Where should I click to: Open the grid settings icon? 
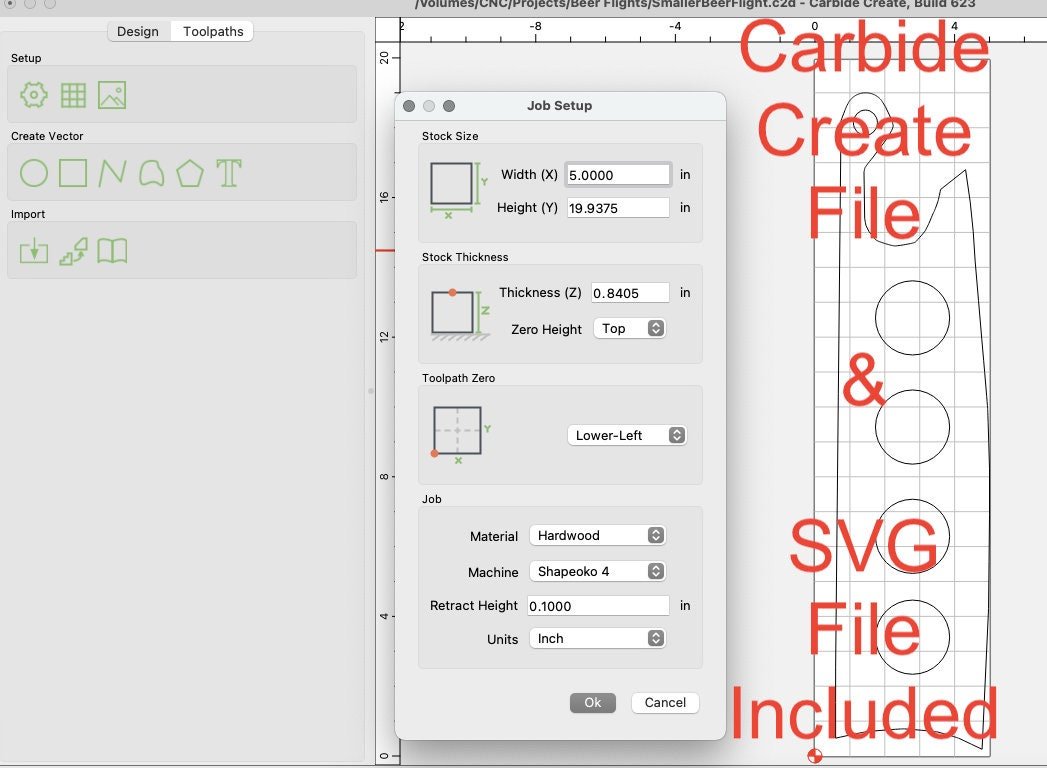point(73,95)
